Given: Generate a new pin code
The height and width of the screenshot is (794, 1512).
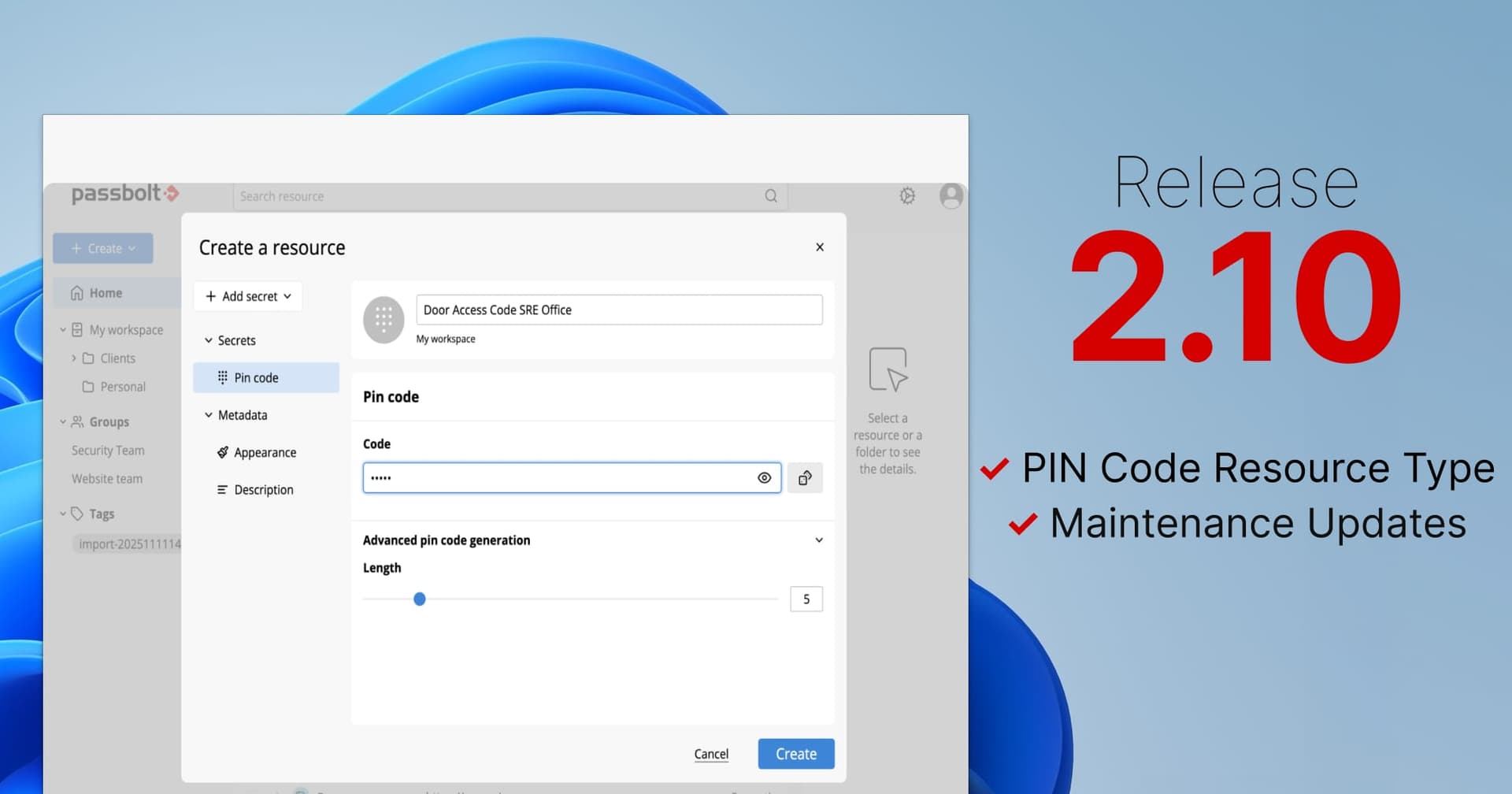Looking at the screenshot, I should pyautogui.click(x=805, y=478).
